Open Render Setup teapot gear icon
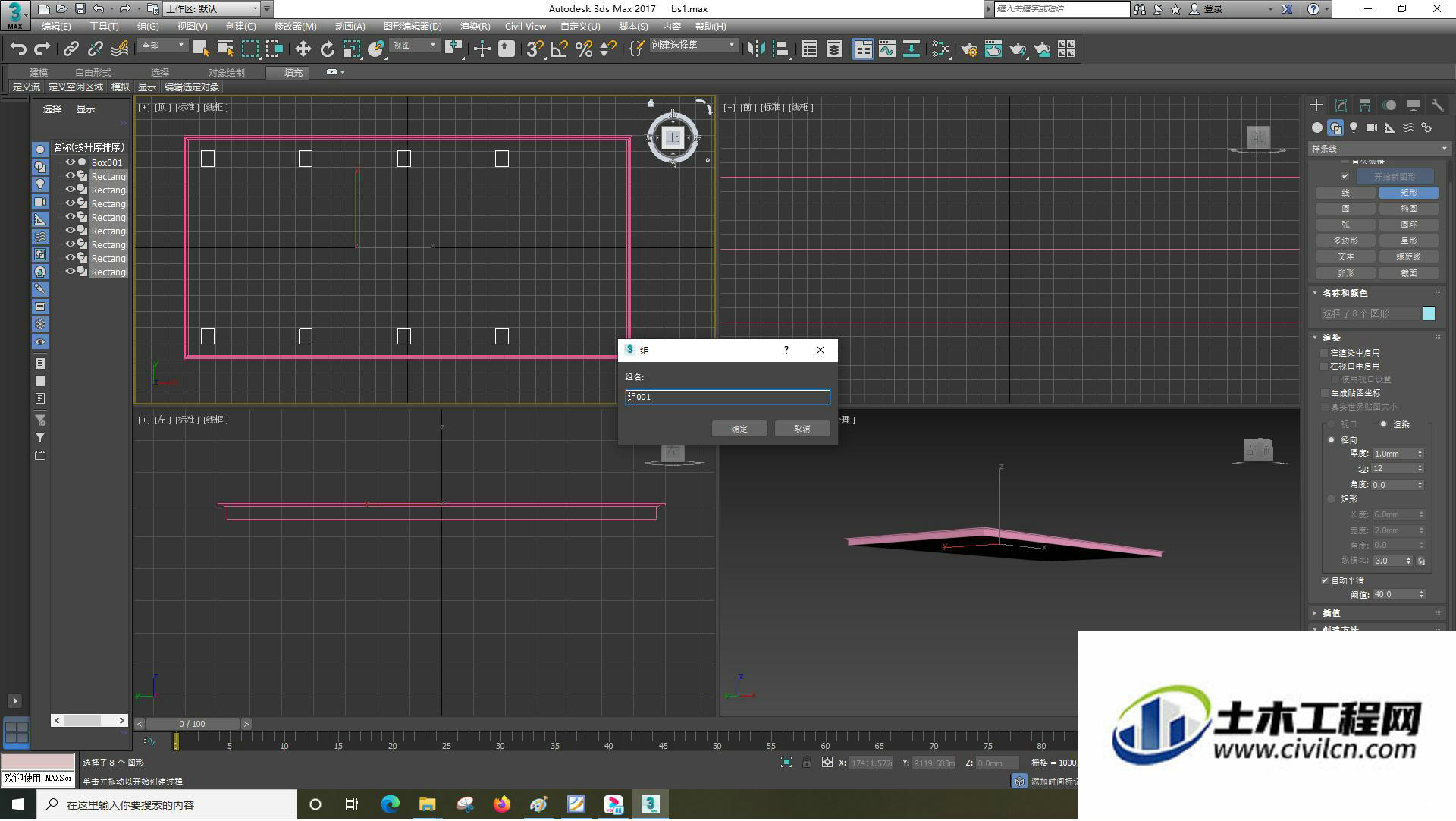This screenshot has height=821, width=1456. click(x=969, y=49)
